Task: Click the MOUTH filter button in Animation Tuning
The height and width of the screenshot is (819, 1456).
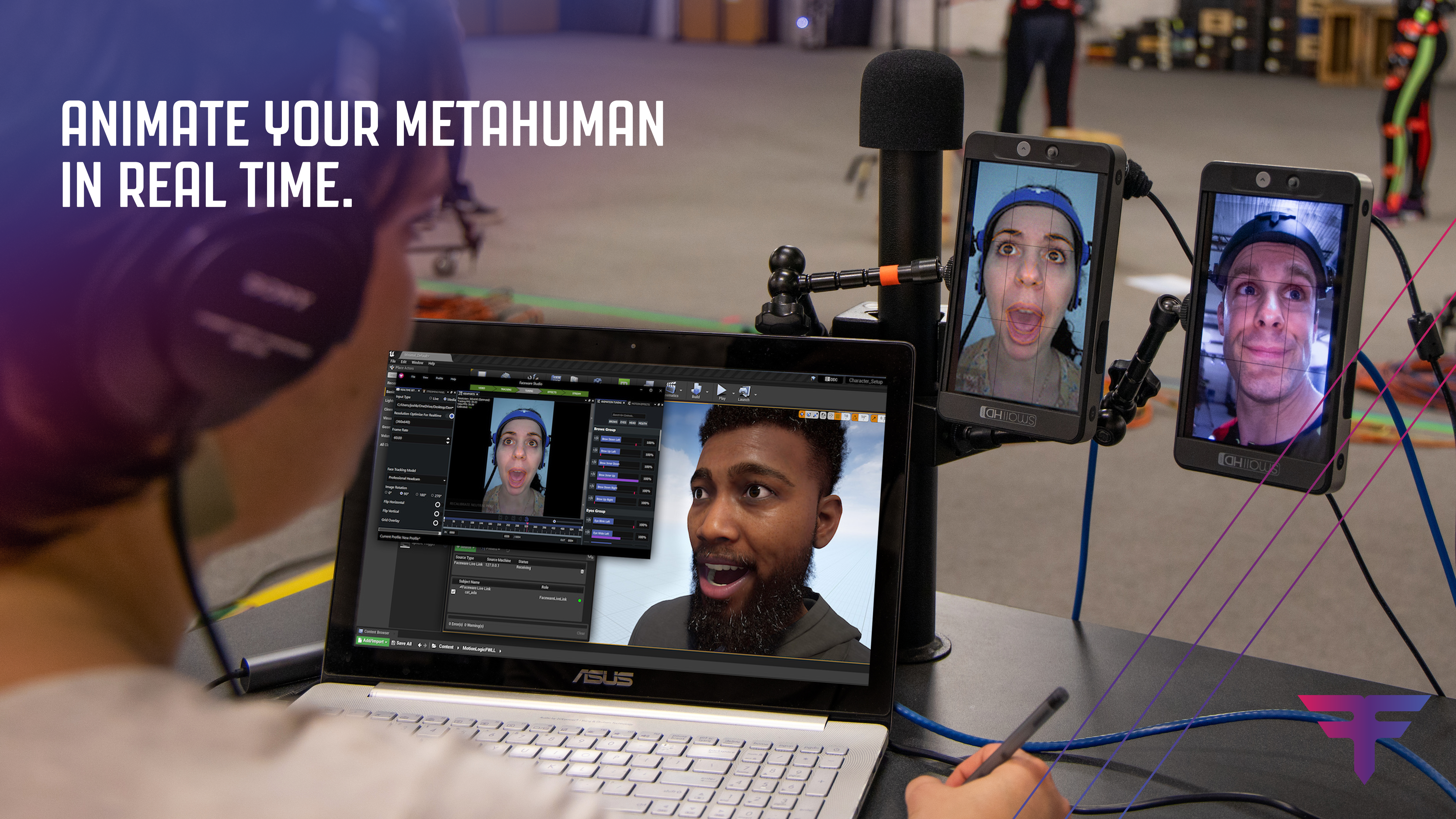Action: point(643,423)
